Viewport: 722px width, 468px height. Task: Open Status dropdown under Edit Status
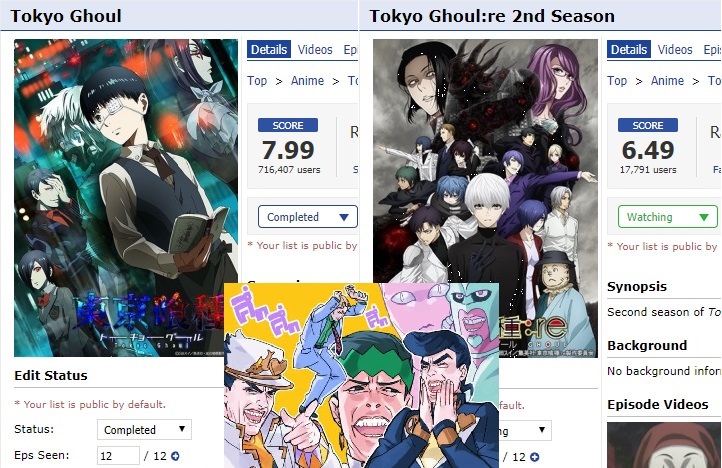tap(144, 430)
